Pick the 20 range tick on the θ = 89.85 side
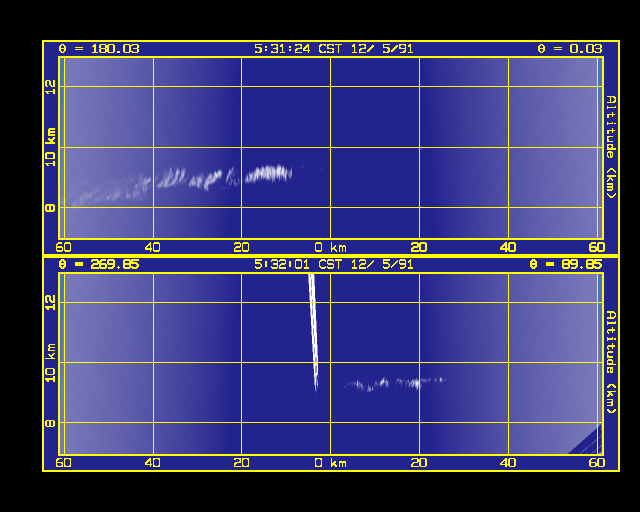The height and width of the screenshot is (512, 640). (419, 463)
